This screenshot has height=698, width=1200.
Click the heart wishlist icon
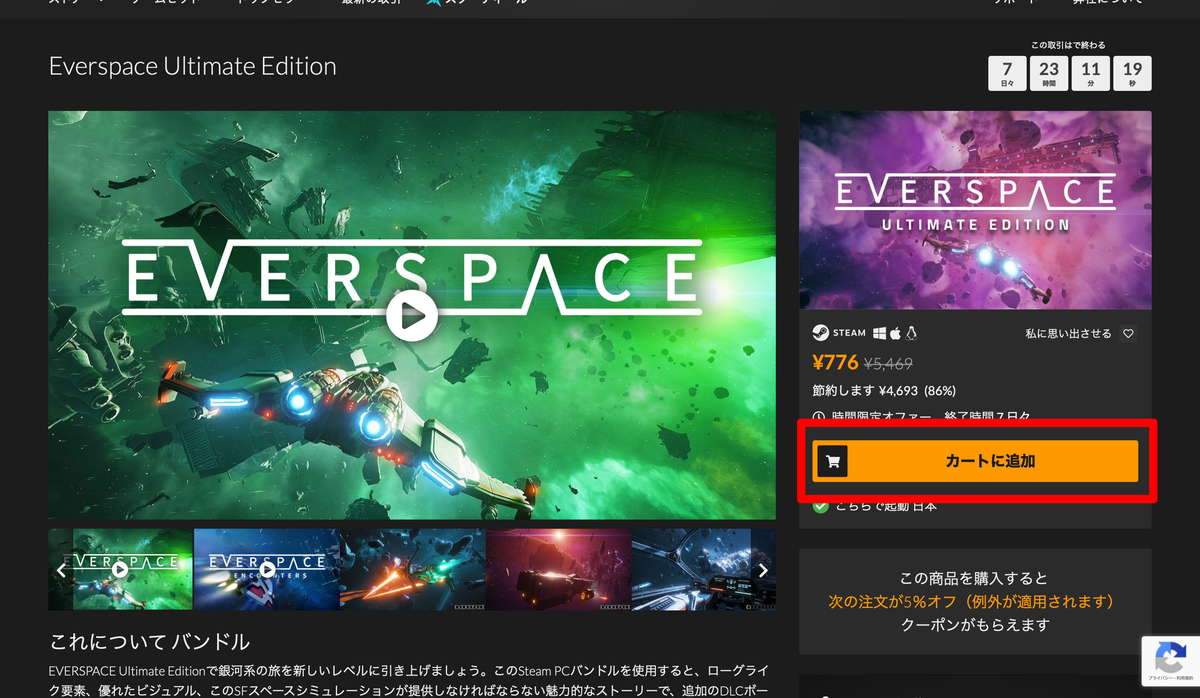[1128, 334]
